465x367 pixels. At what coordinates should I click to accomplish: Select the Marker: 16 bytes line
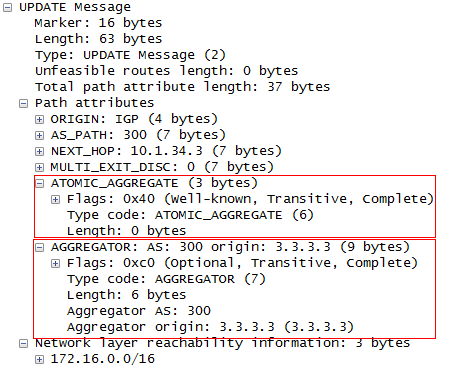point(98,23)
